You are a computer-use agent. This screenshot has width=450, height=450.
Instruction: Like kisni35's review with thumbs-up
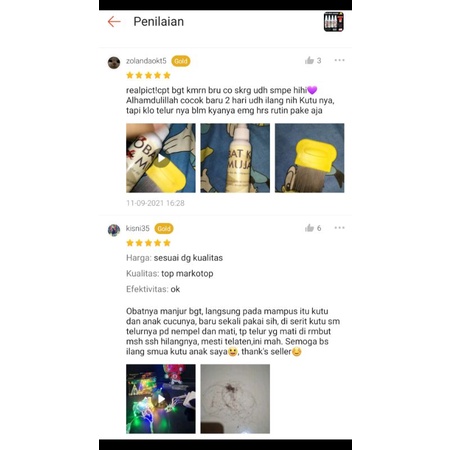(309, 228)
